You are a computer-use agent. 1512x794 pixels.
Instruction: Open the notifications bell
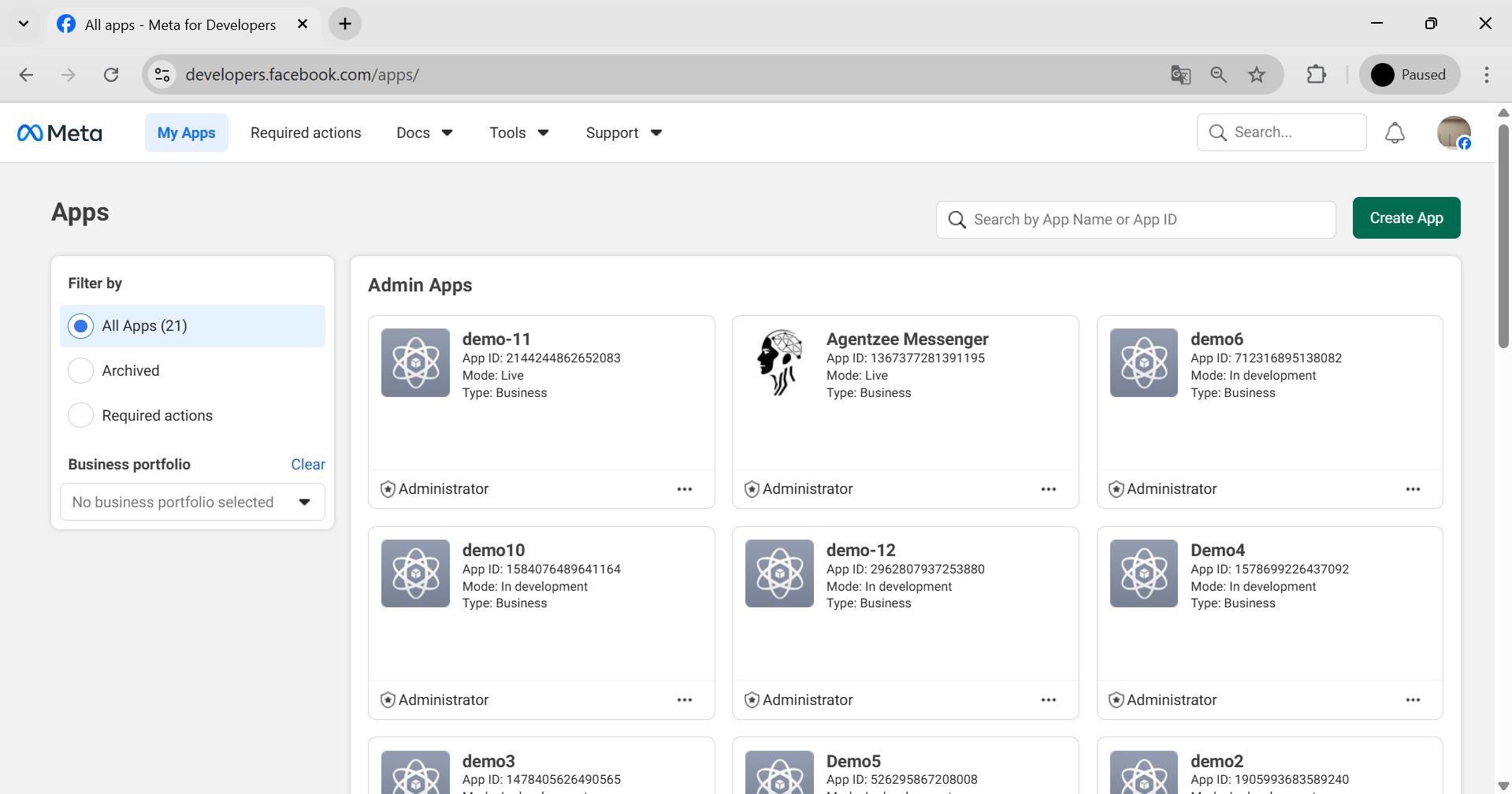coord(1395,133)
